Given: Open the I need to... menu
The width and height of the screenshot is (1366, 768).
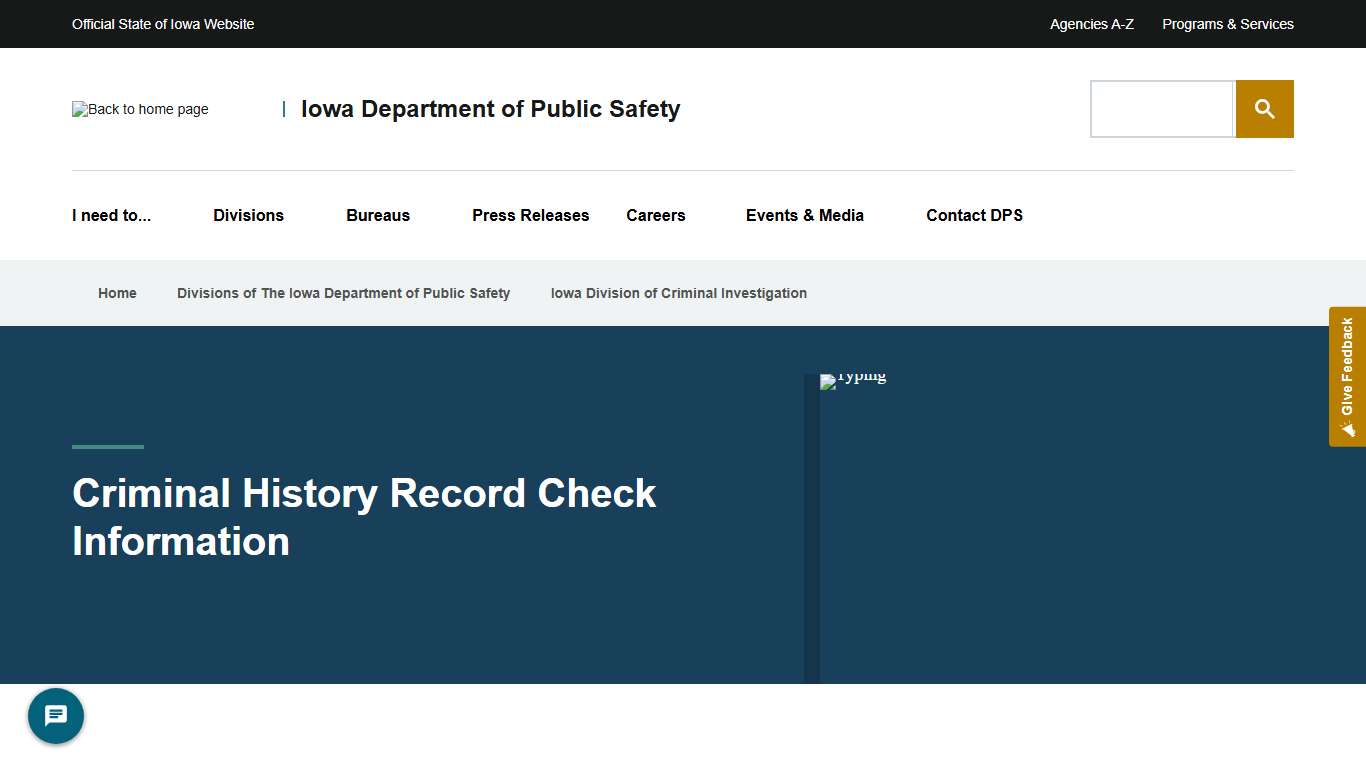Looking at the screenshot, I should (x=111, y=215).
